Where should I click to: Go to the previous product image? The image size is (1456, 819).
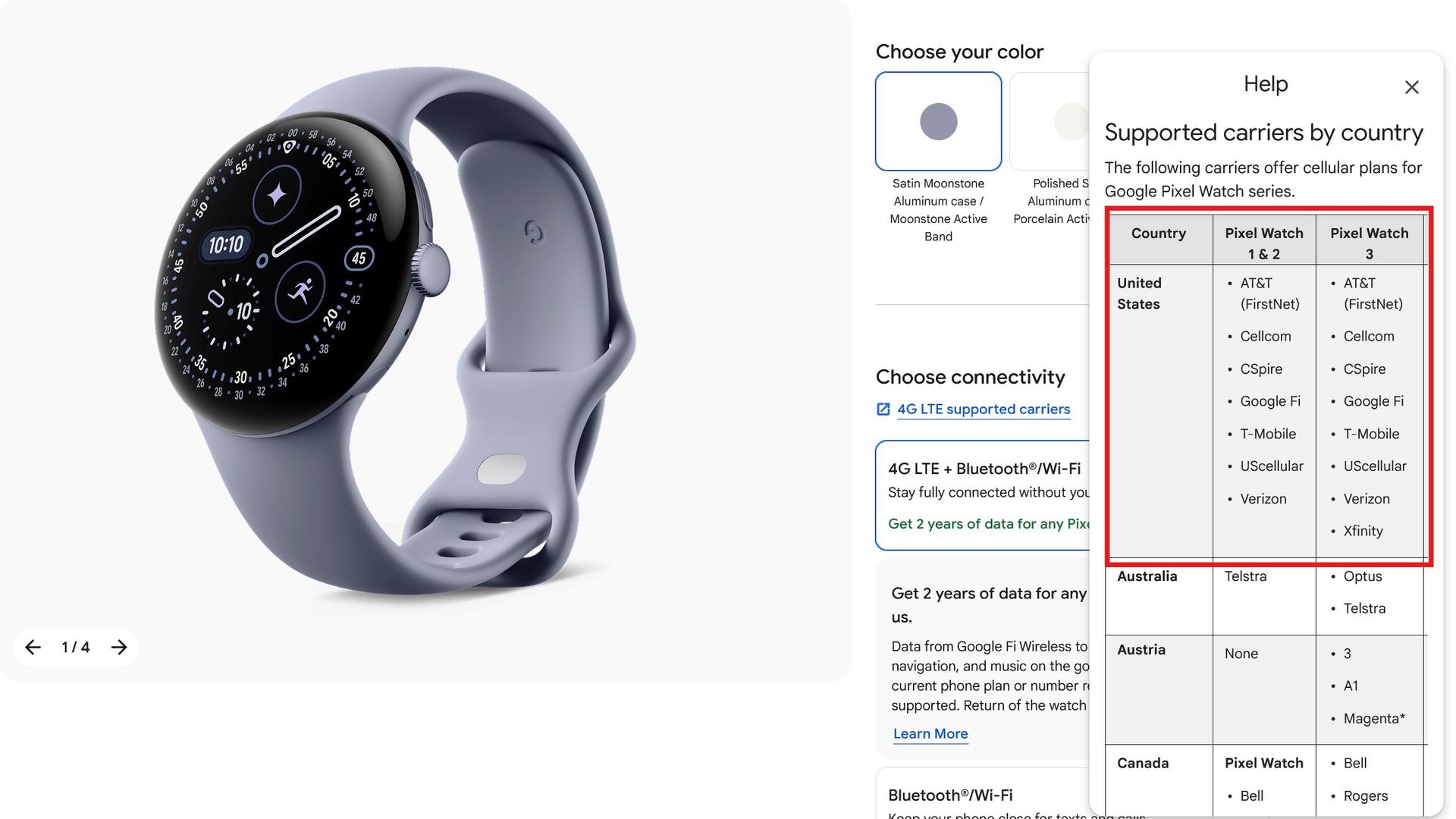pos(33,647)
